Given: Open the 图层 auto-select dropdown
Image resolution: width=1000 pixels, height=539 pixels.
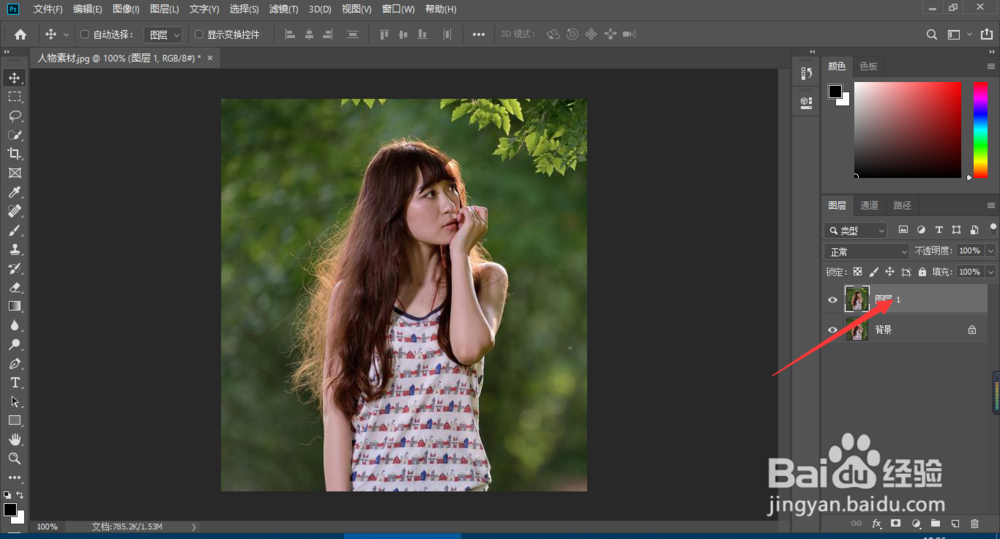Looking at the screenshot, I should pos(163,34).
